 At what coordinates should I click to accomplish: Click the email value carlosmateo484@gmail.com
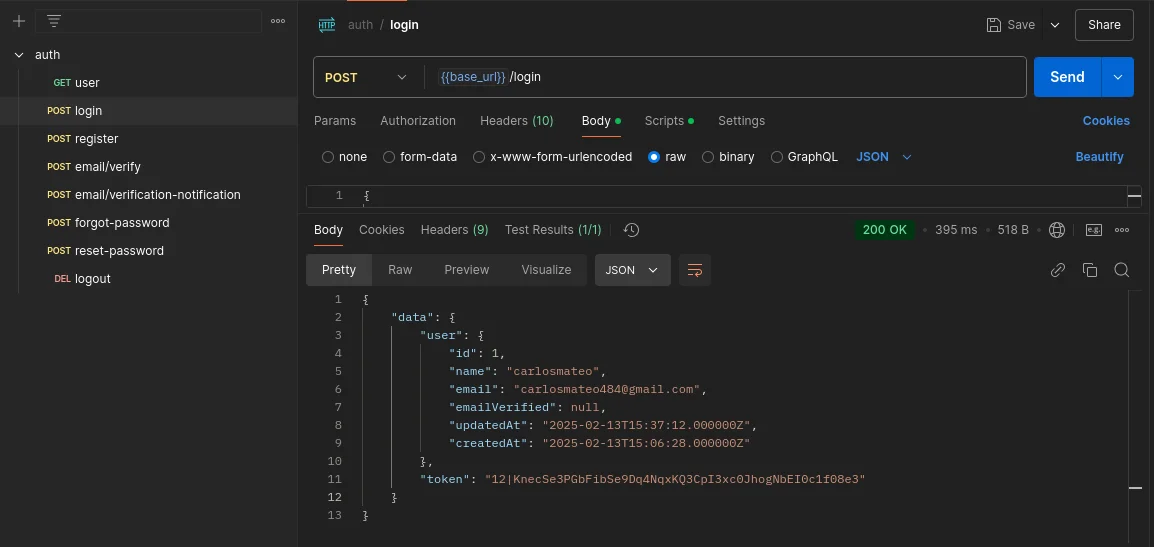click(607, 389)
